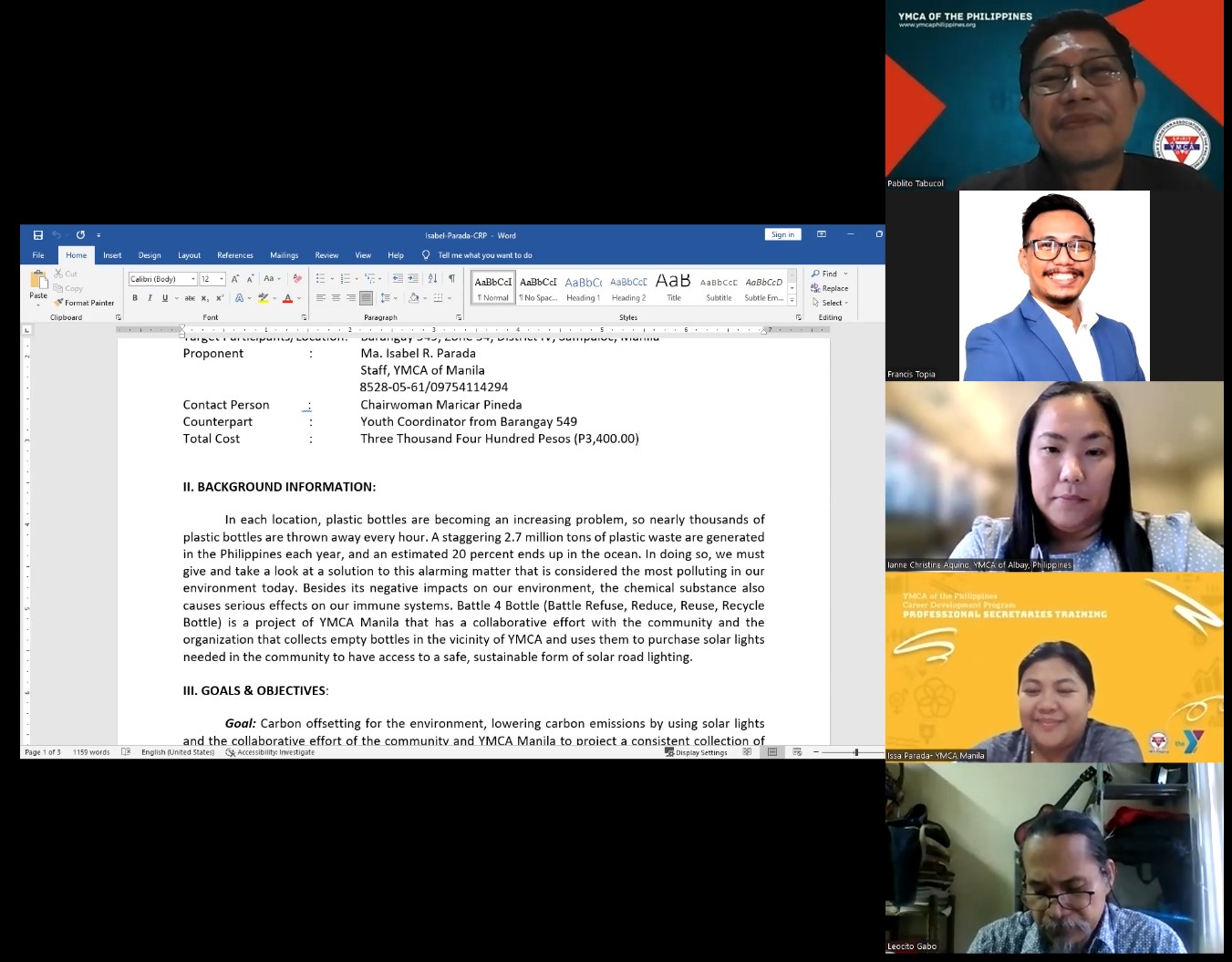Redo the last action in Quick Access Toolbar

click(x=80, y=235)
